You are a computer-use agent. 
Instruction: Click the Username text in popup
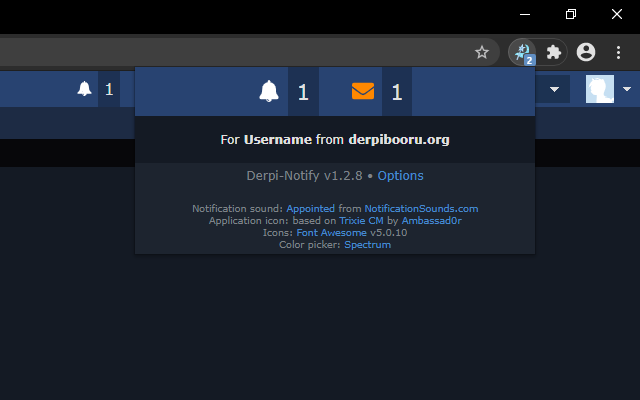click(x=278, y=140)
